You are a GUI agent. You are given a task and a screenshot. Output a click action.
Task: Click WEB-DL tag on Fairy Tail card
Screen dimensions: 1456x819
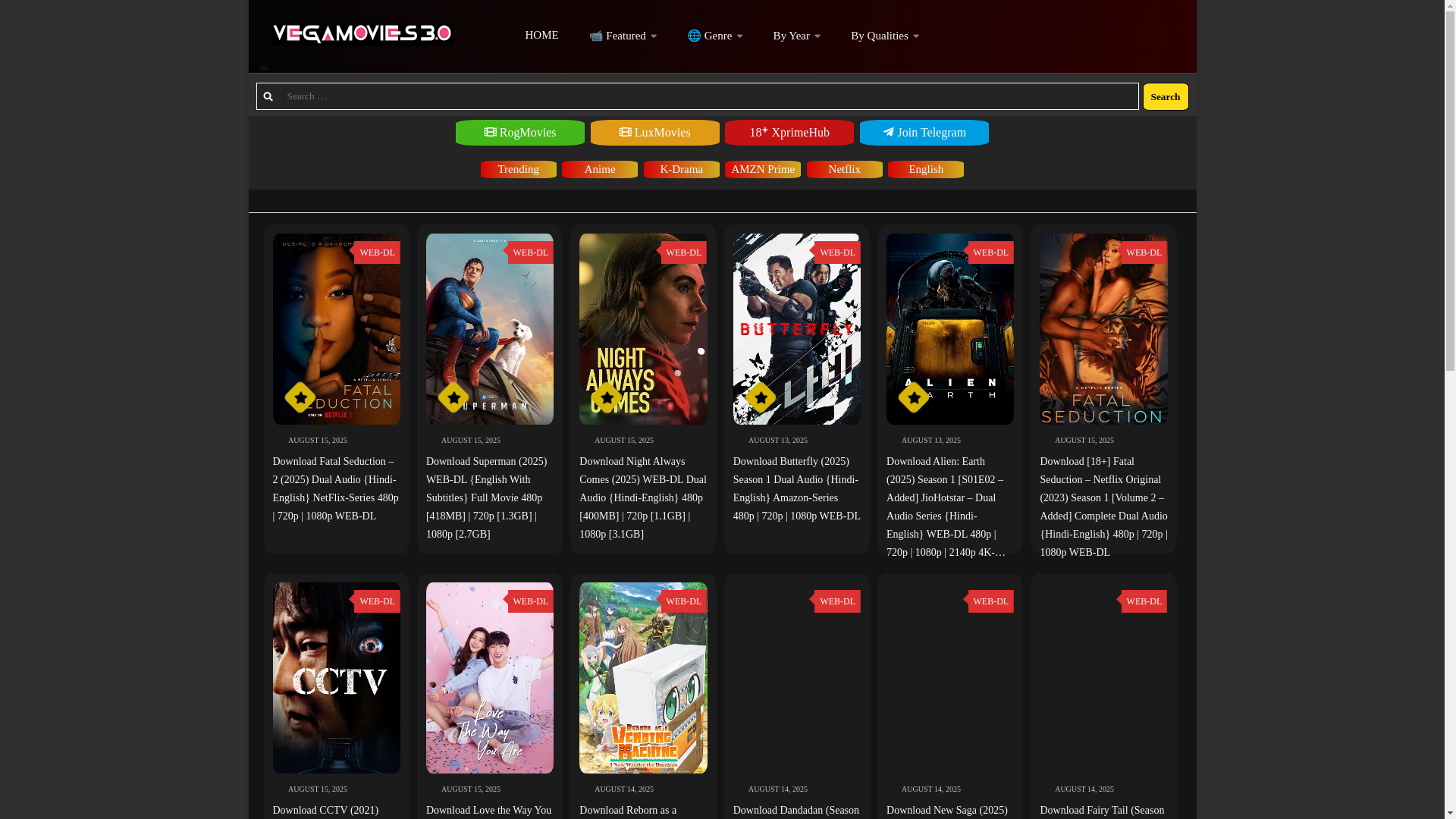[1144, 601]
